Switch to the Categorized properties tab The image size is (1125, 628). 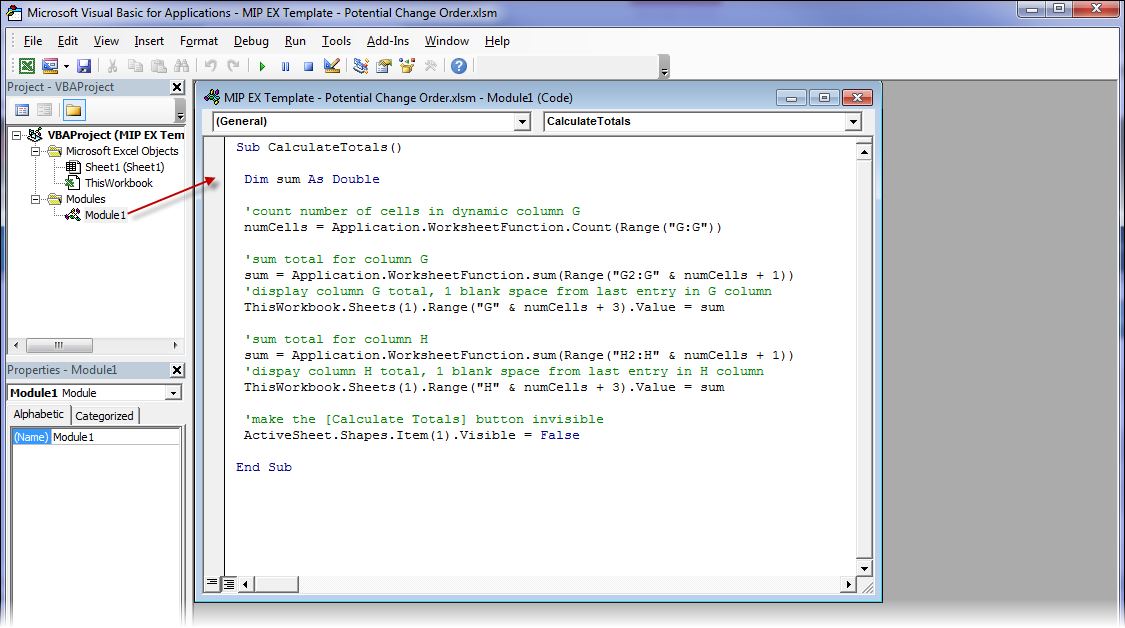click(x=105, y=414)
